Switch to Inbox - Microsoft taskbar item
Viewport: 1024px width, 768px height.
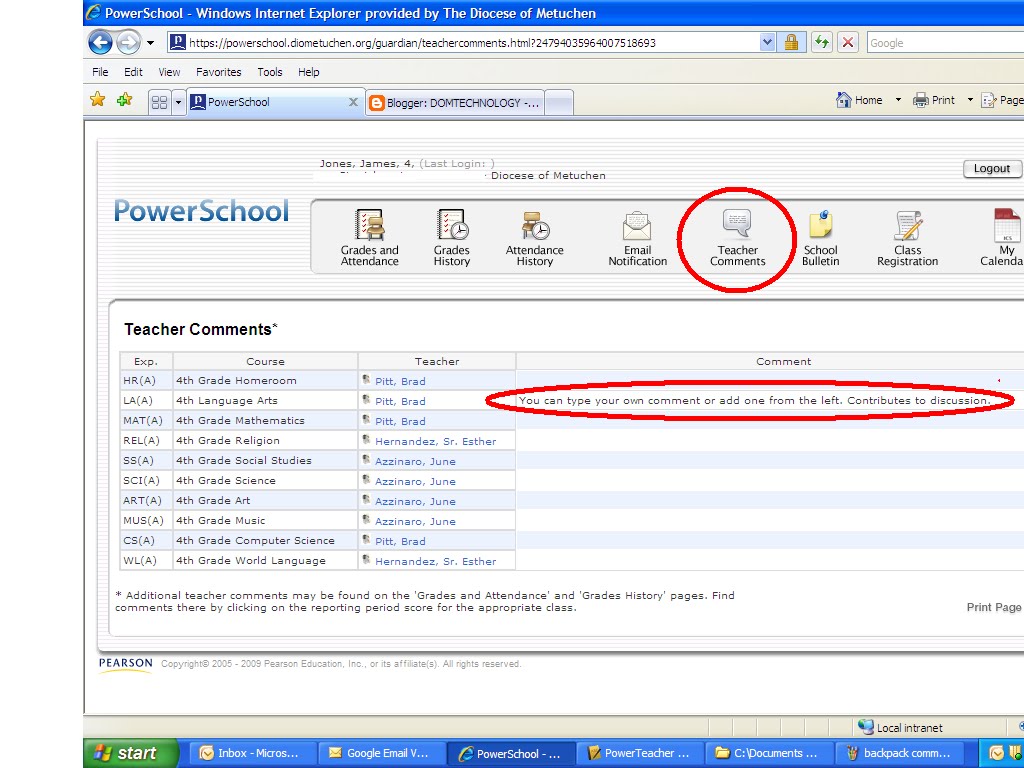click(x=251, y=753)
